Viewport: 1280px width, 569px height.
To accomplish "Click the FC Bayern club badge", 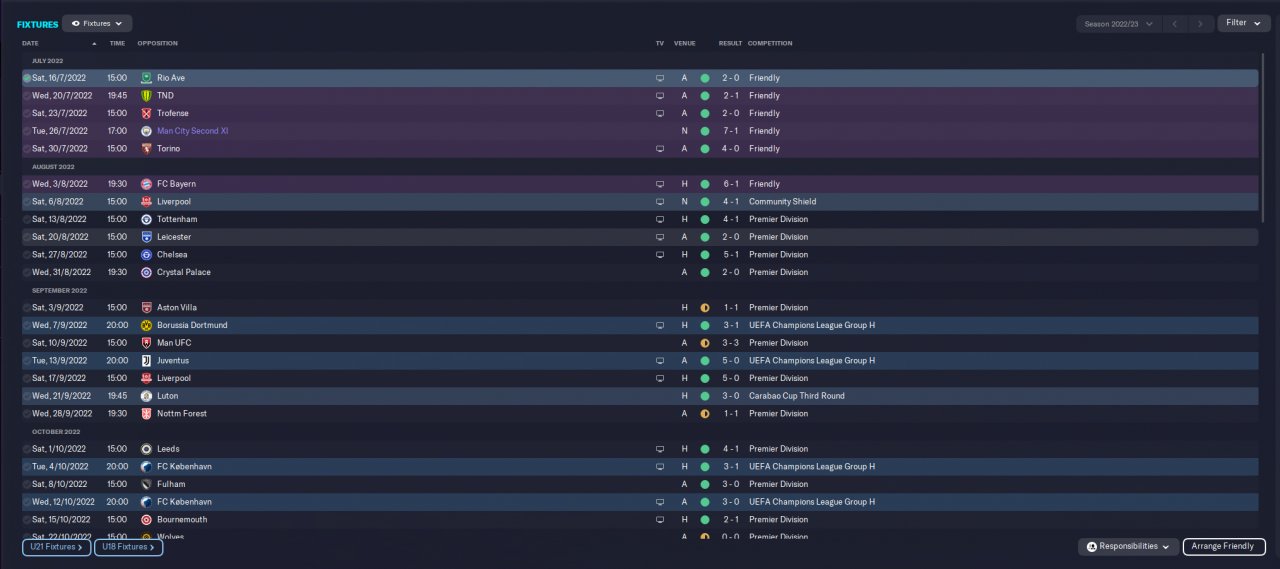I will (146, 184).
